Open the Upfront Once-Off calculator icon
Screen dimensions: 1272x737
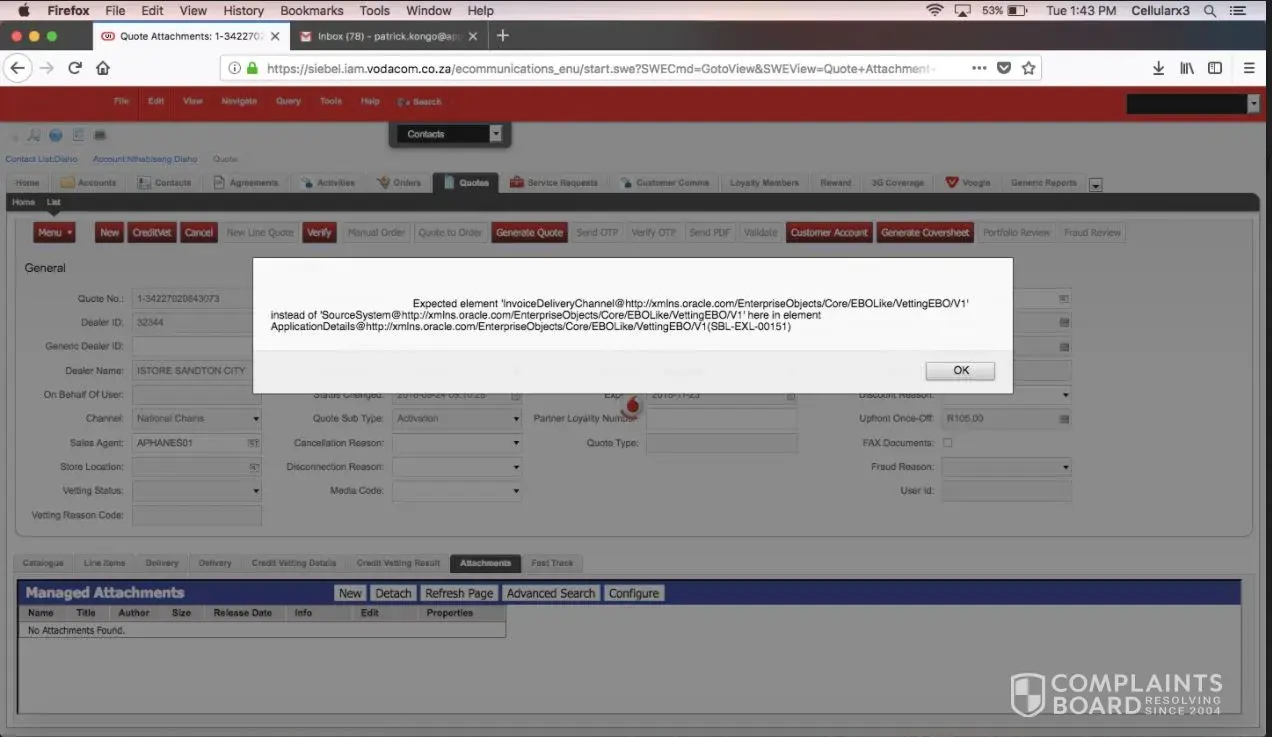click(1064, 419)
